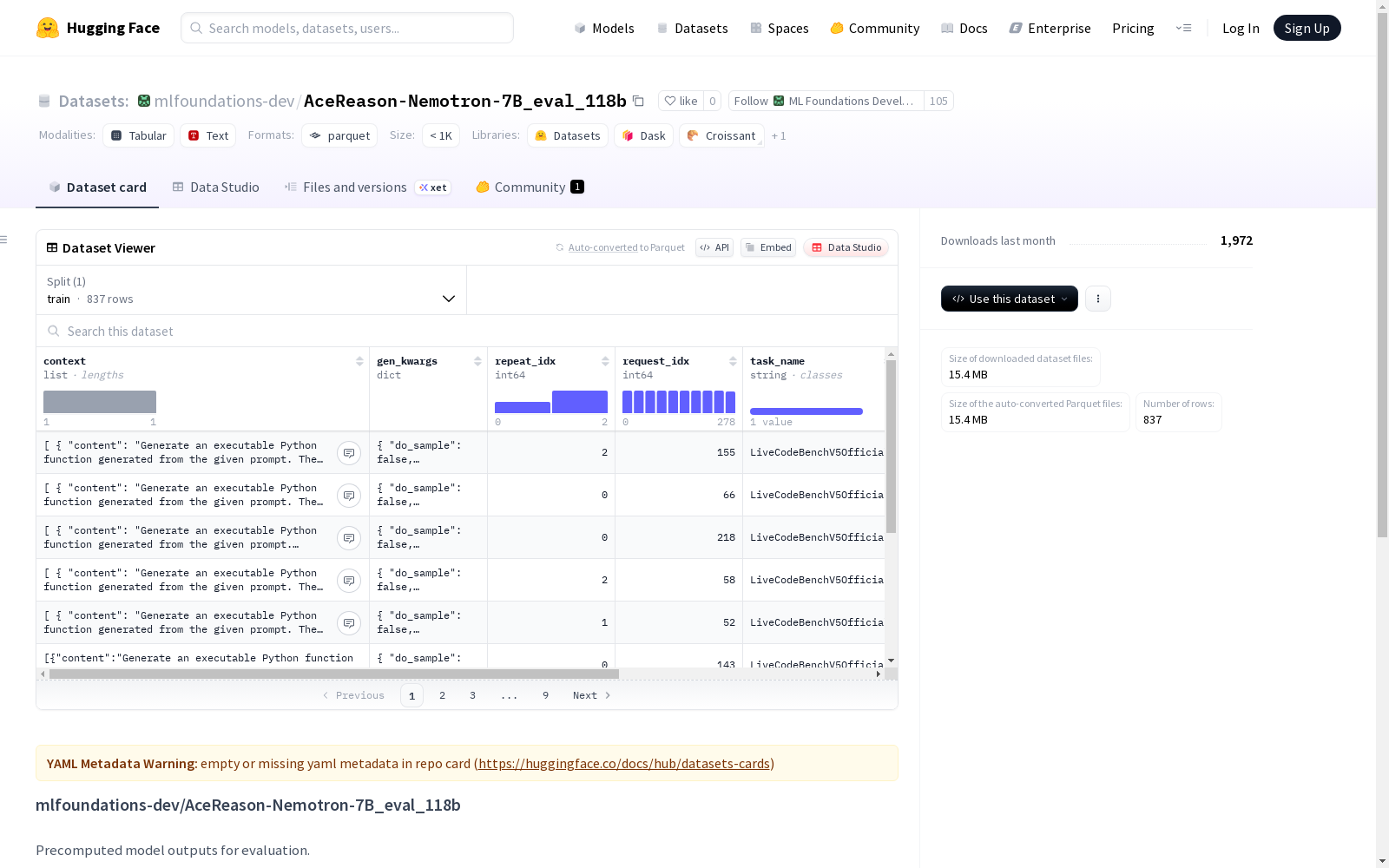Open Data Studio from viewer header

point(846,247)
